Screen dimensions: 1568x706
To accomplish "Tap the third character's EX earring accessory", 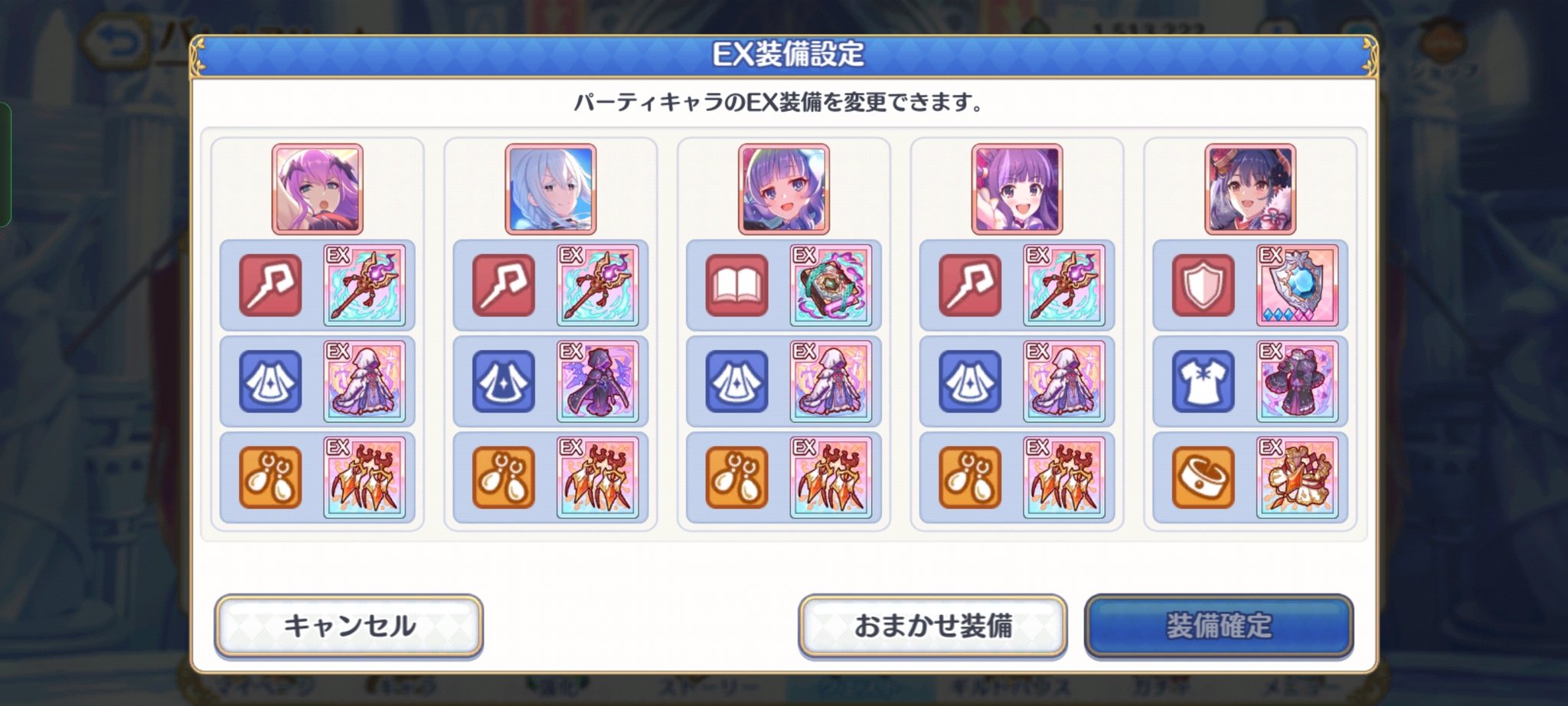I will [831, 478].
